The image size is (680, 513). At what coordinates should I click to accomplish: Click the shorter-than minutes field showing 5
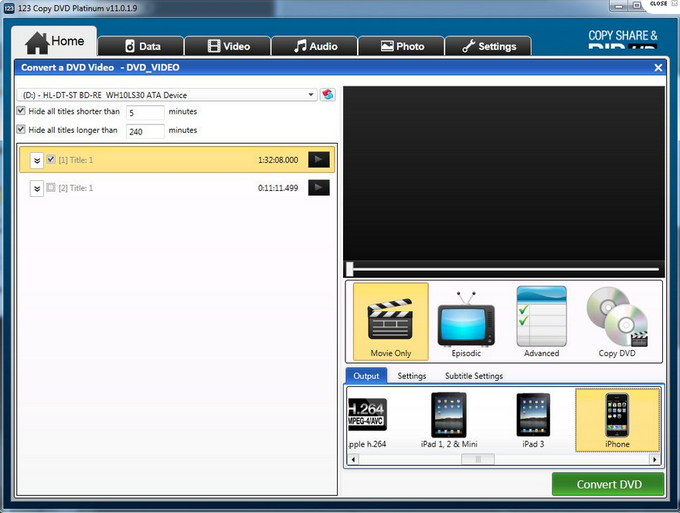click(145, 112)
